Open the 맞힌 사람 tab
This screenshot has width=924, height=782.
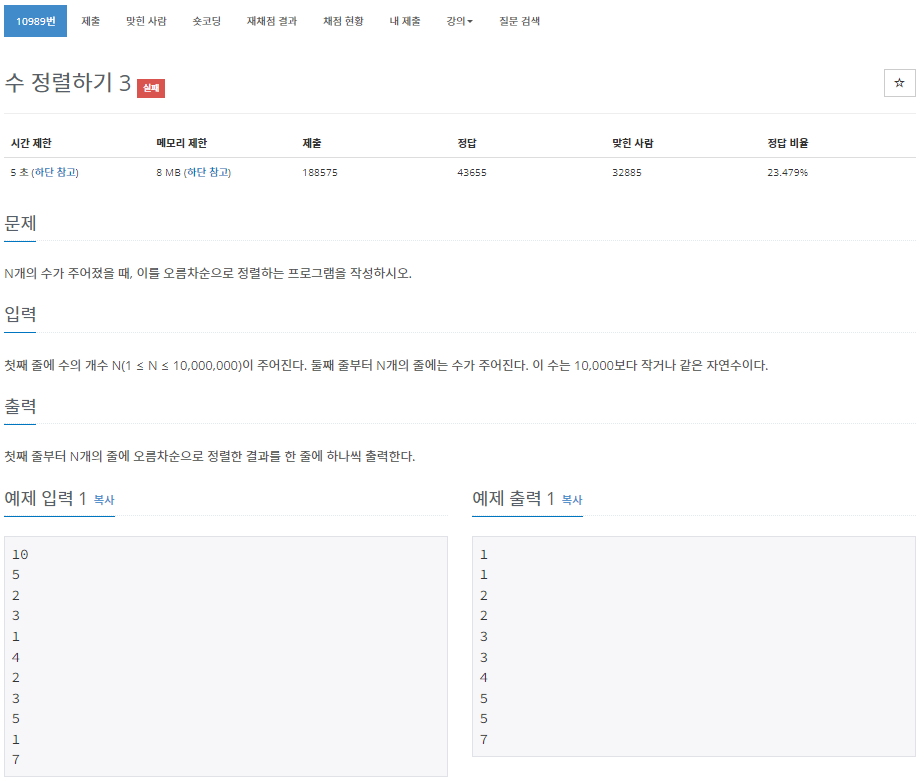pos(146,21)
